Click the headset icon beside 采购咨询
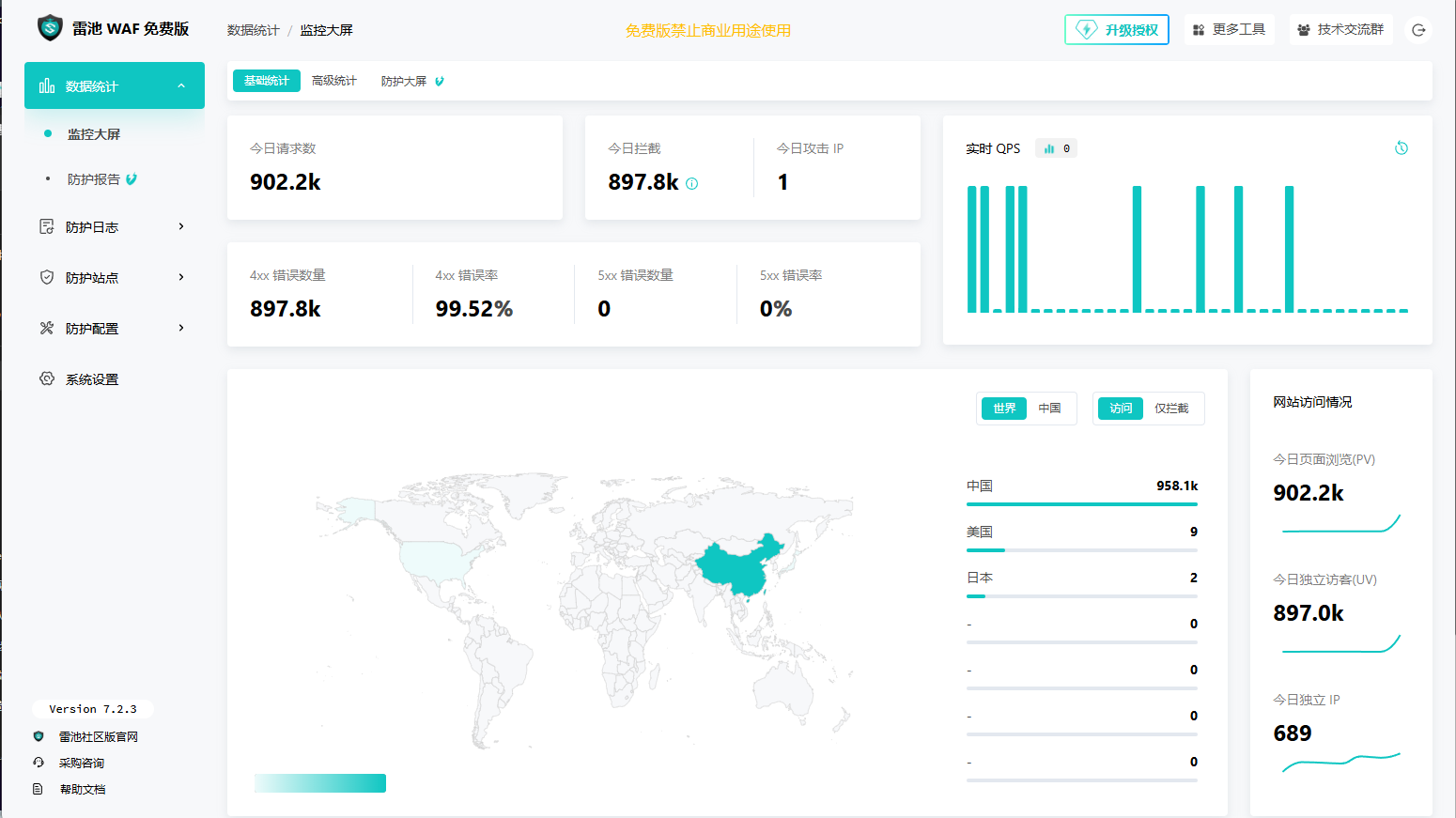 click(x=39, y=763)
